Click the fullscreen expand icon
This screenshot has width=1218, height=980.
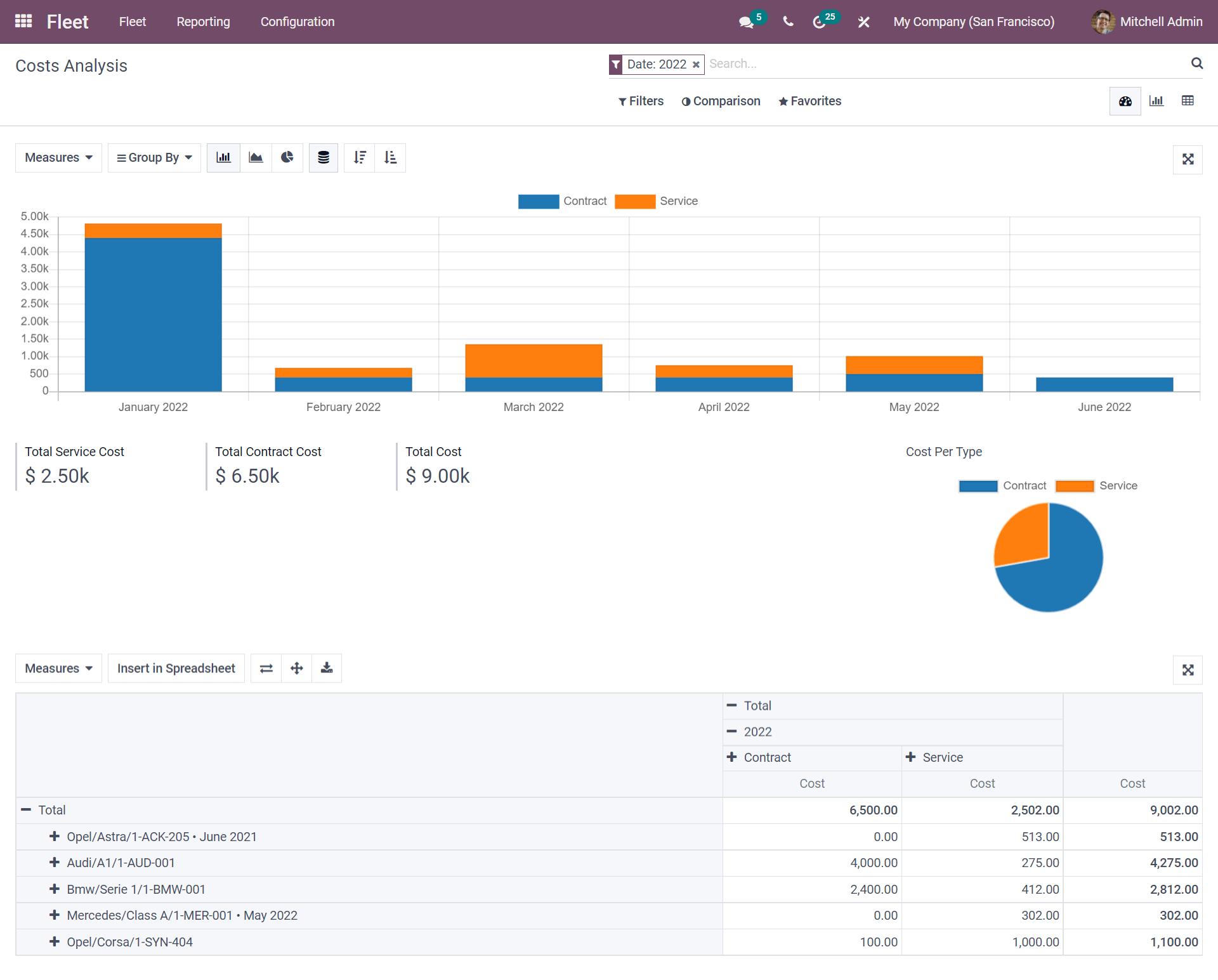[1188, 158]
